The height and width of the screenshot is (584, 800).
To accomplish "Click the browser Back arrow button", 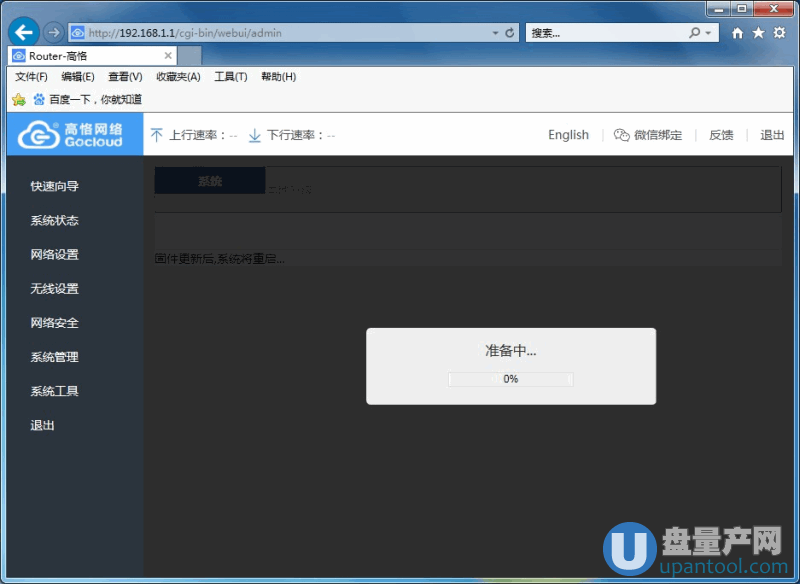I will pyautogui.click(x=22, y=32).
